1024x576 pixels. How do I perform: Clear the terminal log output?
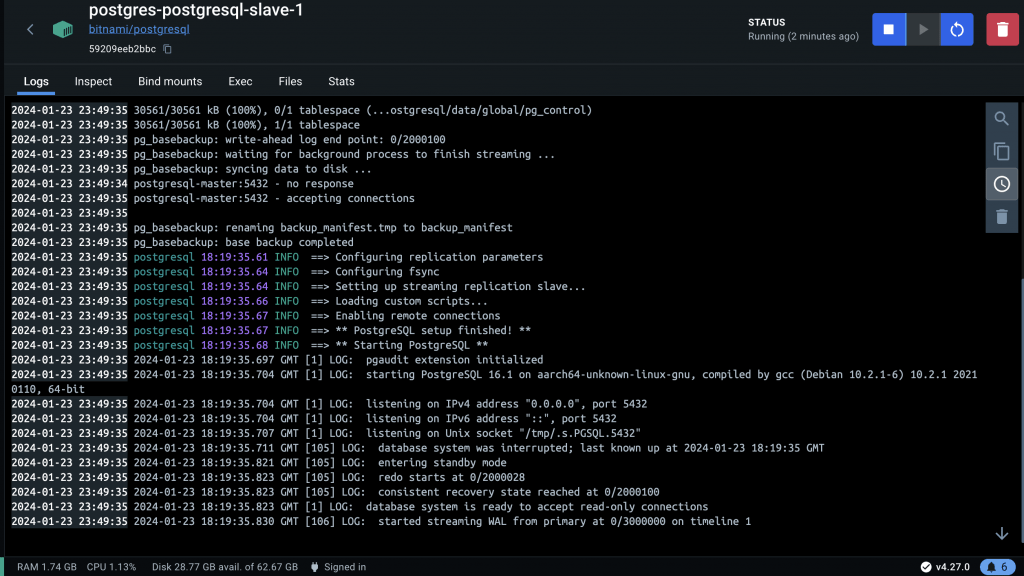click(x=1001, y=216)
